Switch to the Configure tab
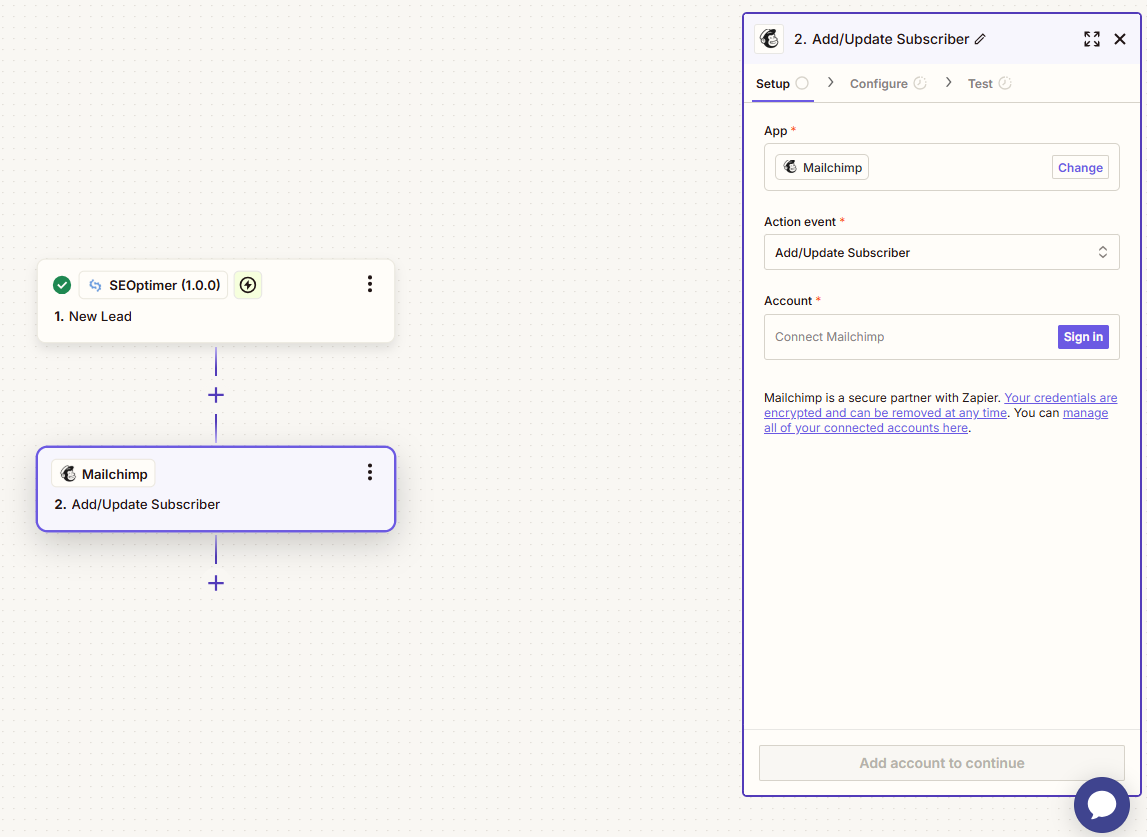This screenshot has width=1147, height=837. (879, 84)
